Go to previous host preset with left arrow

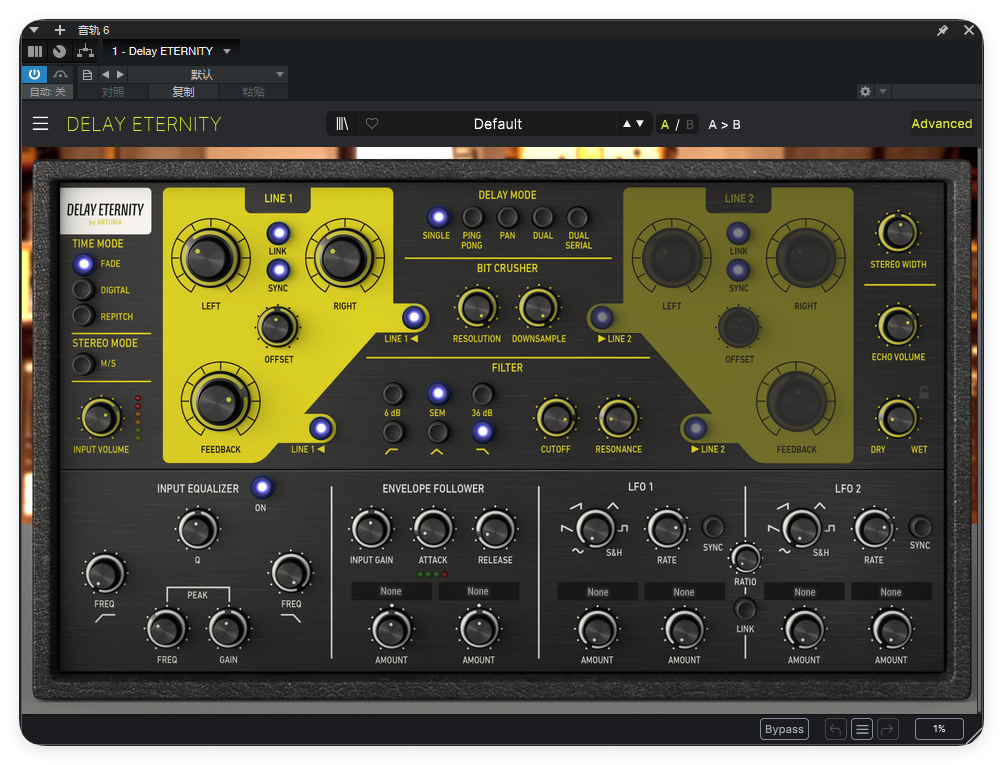tap(106, 75)
